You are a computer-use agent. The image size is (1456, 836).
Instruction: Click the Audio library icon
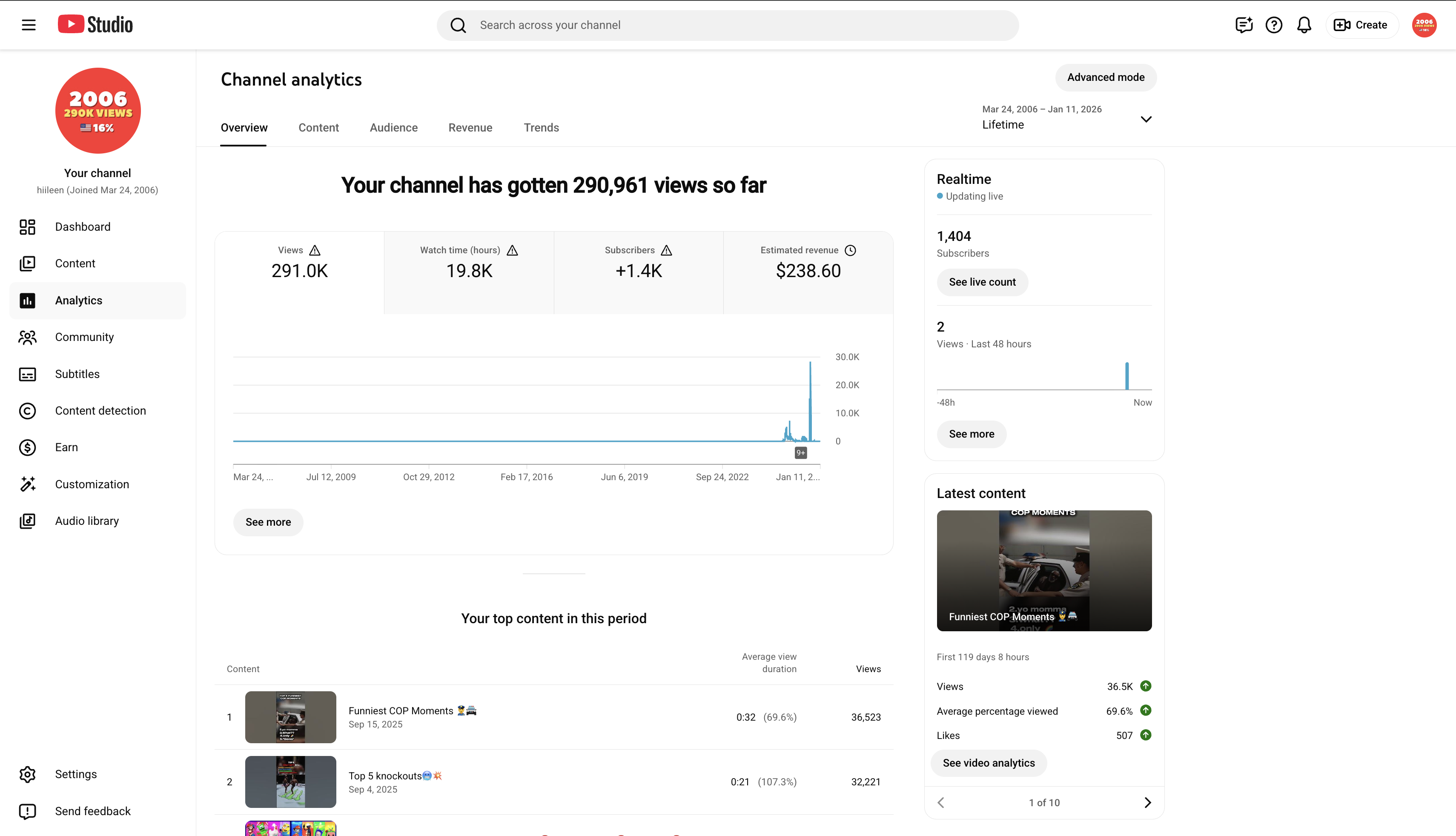(x=28, y=521)
